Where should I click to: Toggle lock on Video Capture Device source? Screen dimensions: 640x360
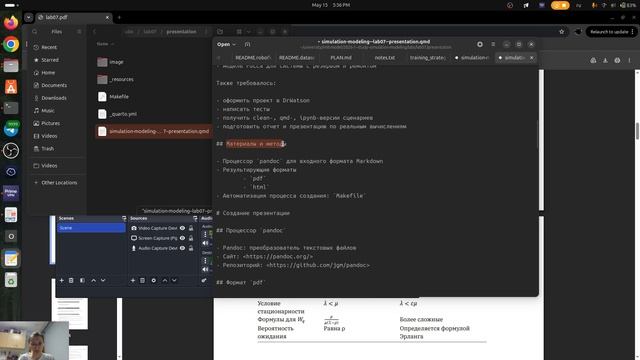coord(191,228)
